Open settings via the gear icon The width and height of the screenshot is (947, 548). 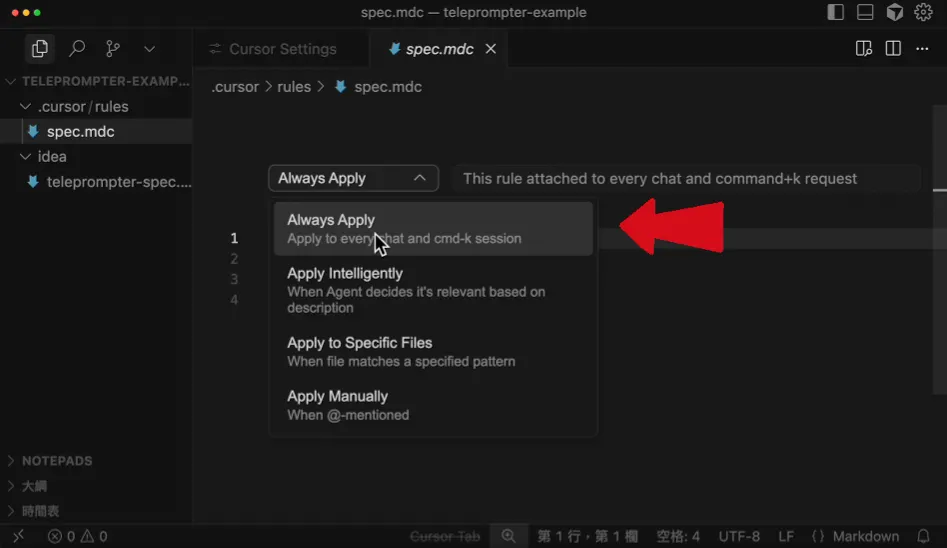click(923, 12)
